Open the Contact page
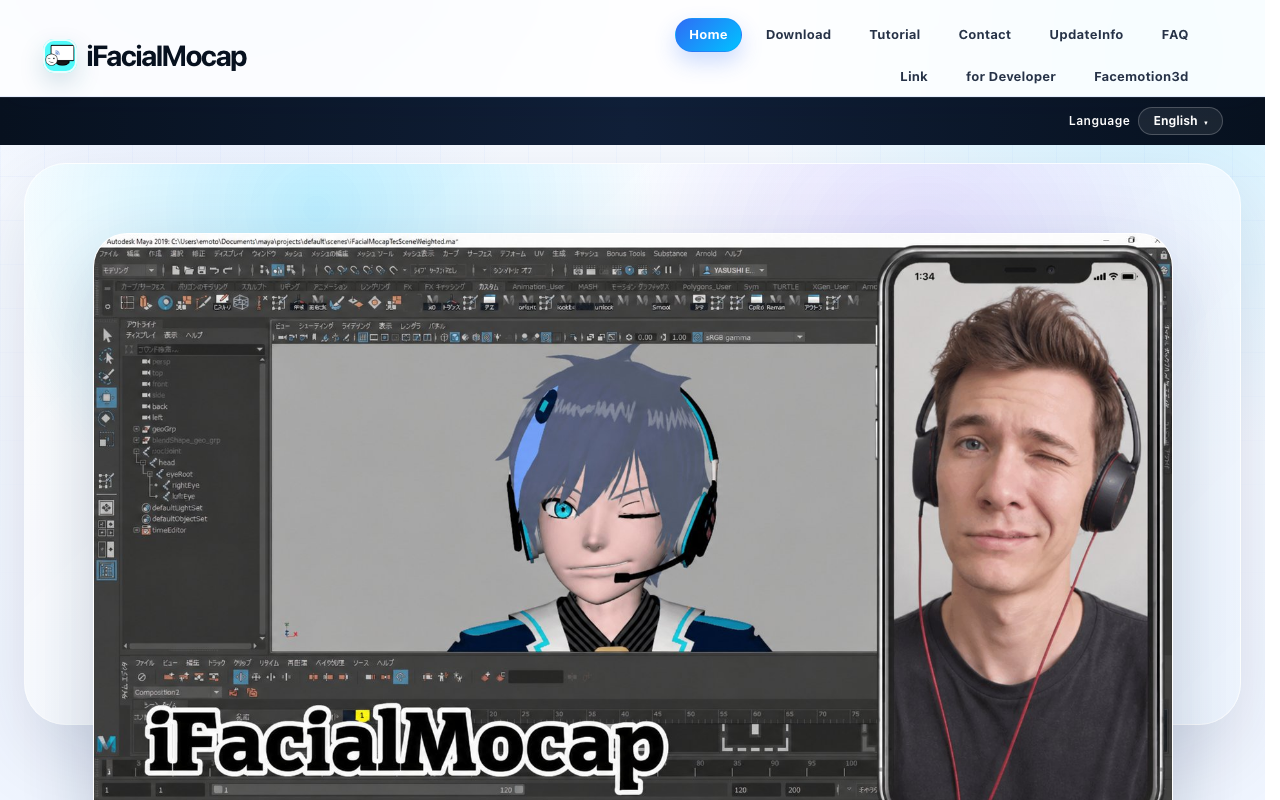The image size is (1280, 800). 985,35
